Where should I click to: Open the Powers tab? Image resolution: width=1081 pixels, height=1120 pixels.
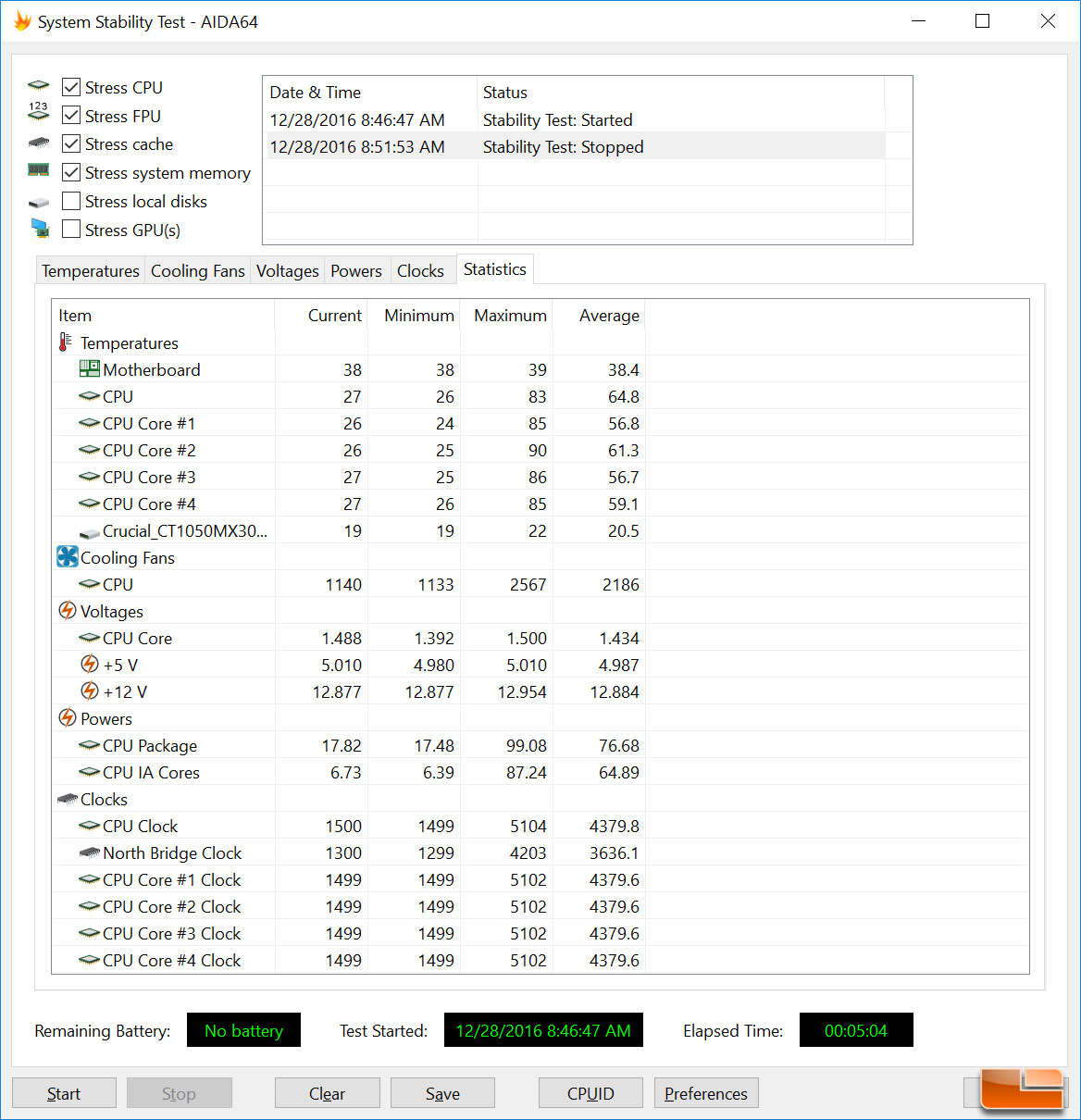tap(356, 270)
